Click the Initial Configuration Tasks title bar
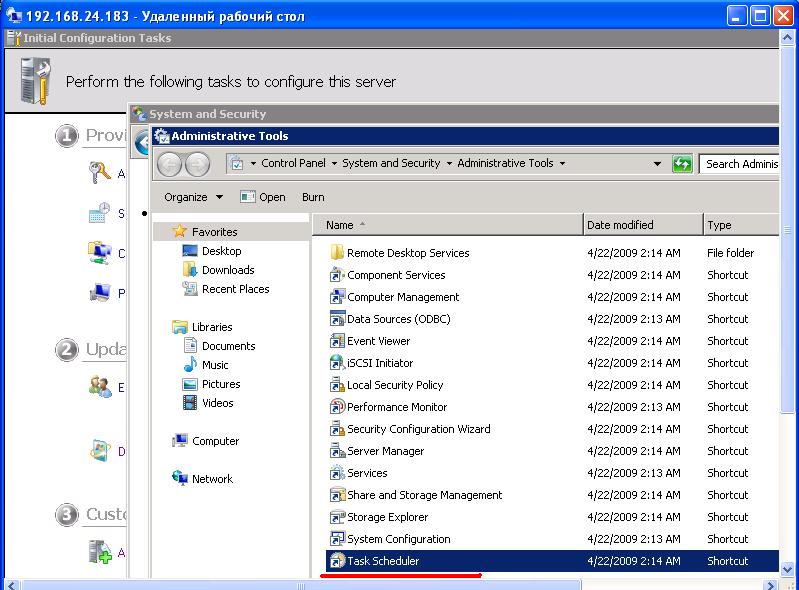 pos(391,38)
